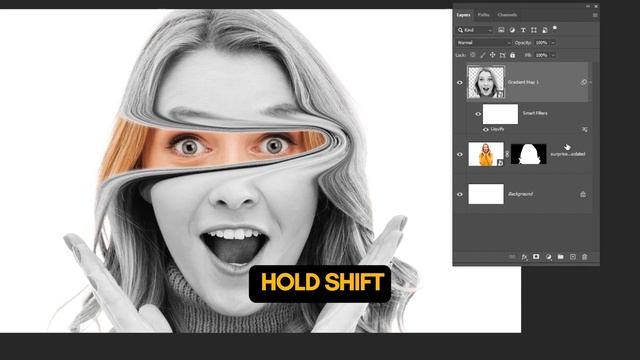This screenshot has width=640, height=360.
Task: Switch to the Channels tab
Action: coord(507,15)
